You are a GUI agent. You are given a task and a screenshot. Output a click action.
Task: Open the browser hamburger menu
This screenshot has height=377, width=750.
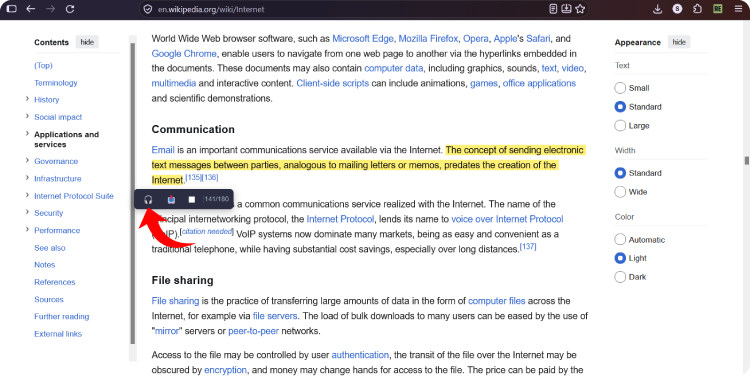(x=739, y=9)
